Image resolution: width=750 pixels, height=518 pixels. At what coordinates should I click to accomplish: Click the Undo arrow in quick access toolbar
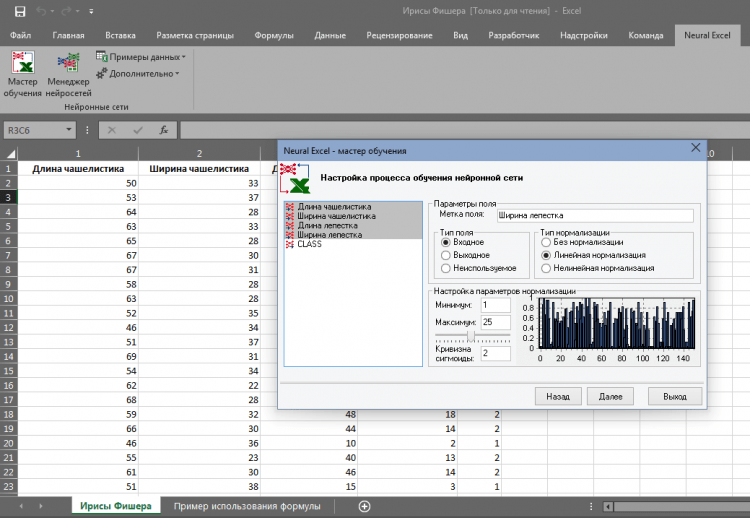point(41,11)
